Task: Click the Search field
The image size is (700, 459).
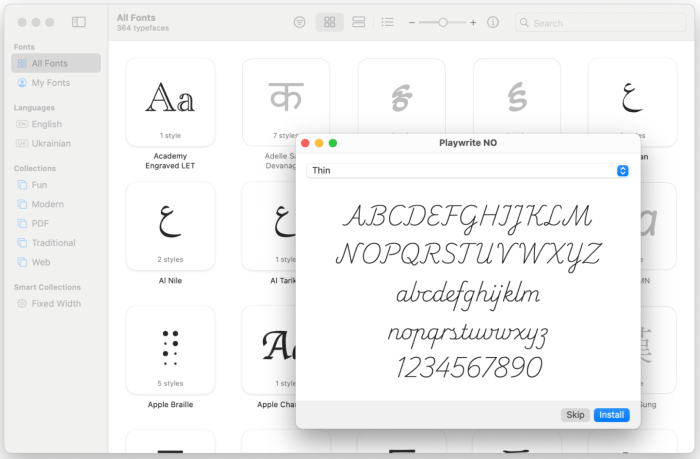Action: (x=600, y=23)
